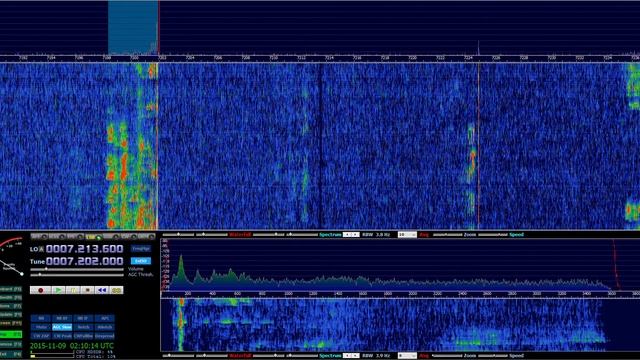Open lower RBW dropdown beside Spectrum label
This screenshot has width=640, height=360.
point(351,356)
